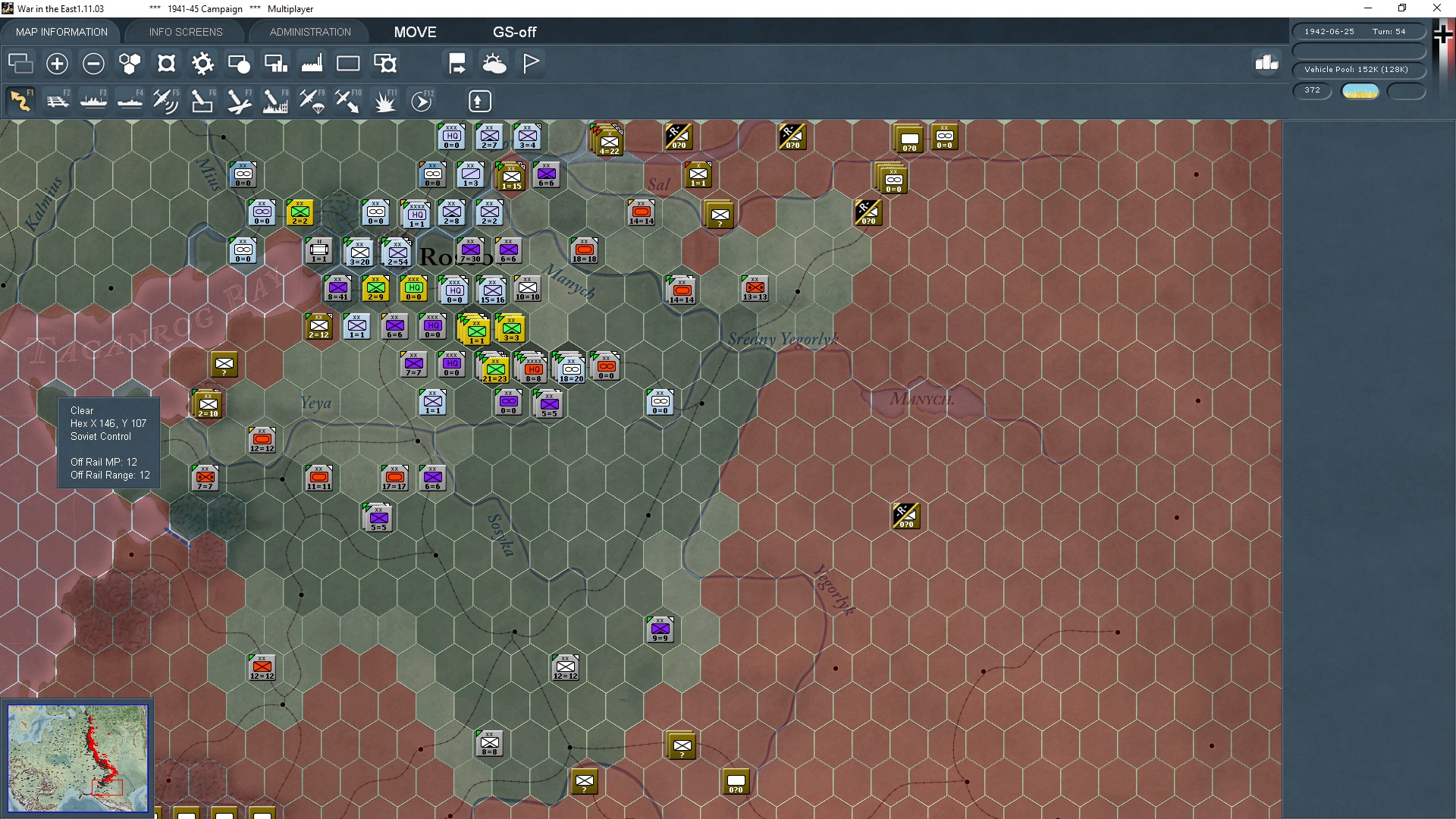Select the F3 naval transport mode
The height and width of the screenshot is (819, 1456).
click(x=93, y=101)
